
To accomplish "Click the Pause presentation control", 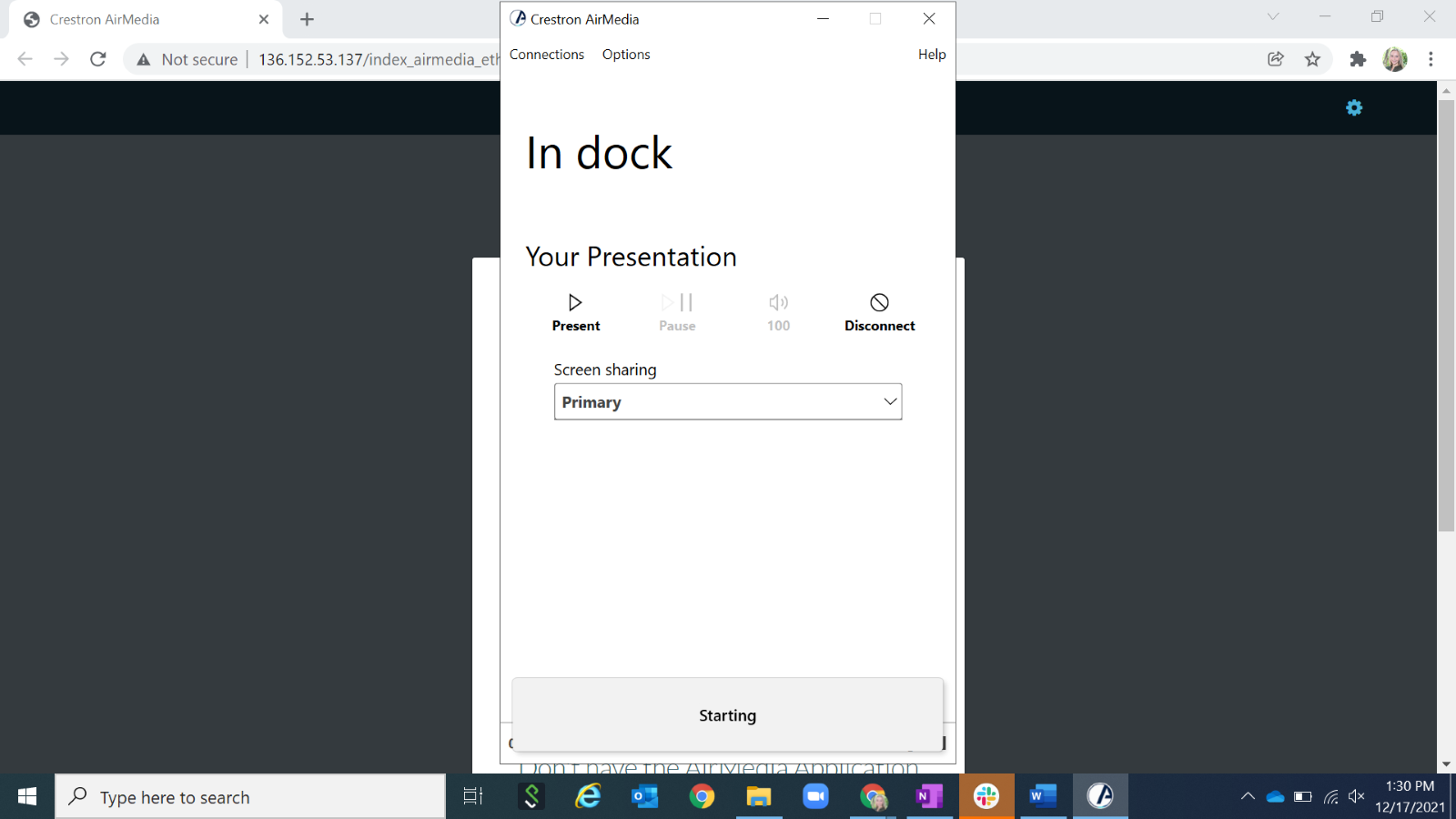I will pyautogui.click(x=677, y=312).
